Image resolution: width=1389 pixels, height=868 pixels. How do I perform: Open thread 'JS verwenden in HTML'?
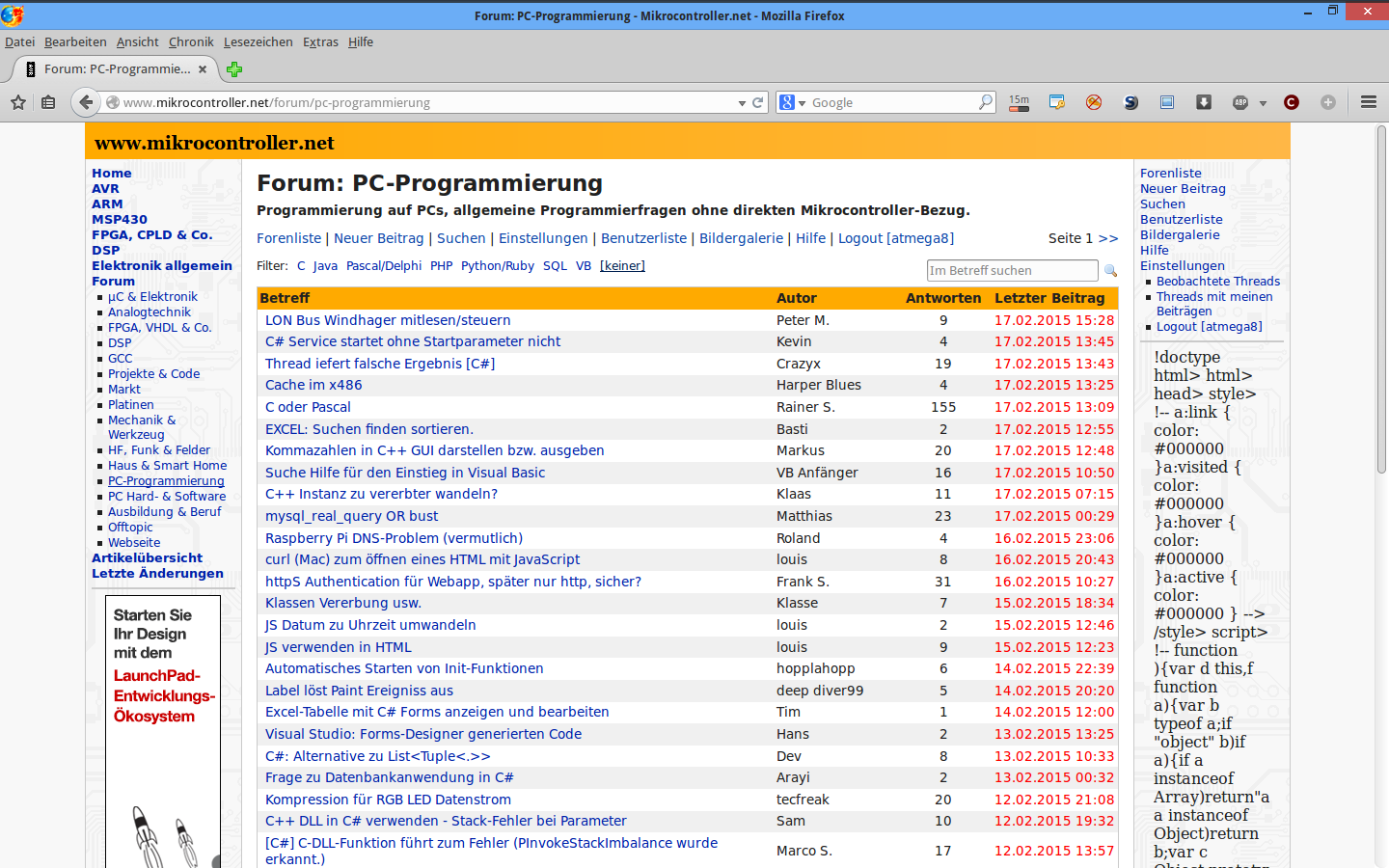[x=339, y=647]
